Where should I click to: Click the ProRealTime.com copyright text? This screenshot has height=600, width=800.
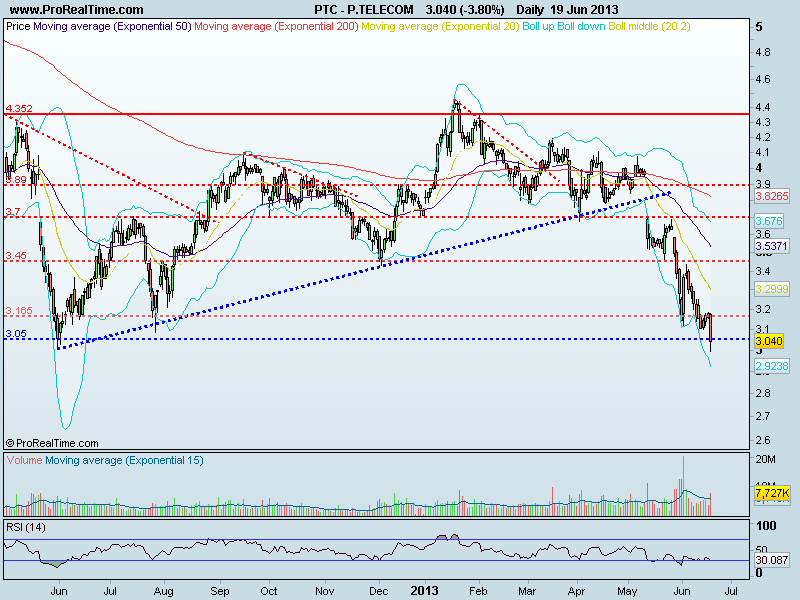(52, 443)
